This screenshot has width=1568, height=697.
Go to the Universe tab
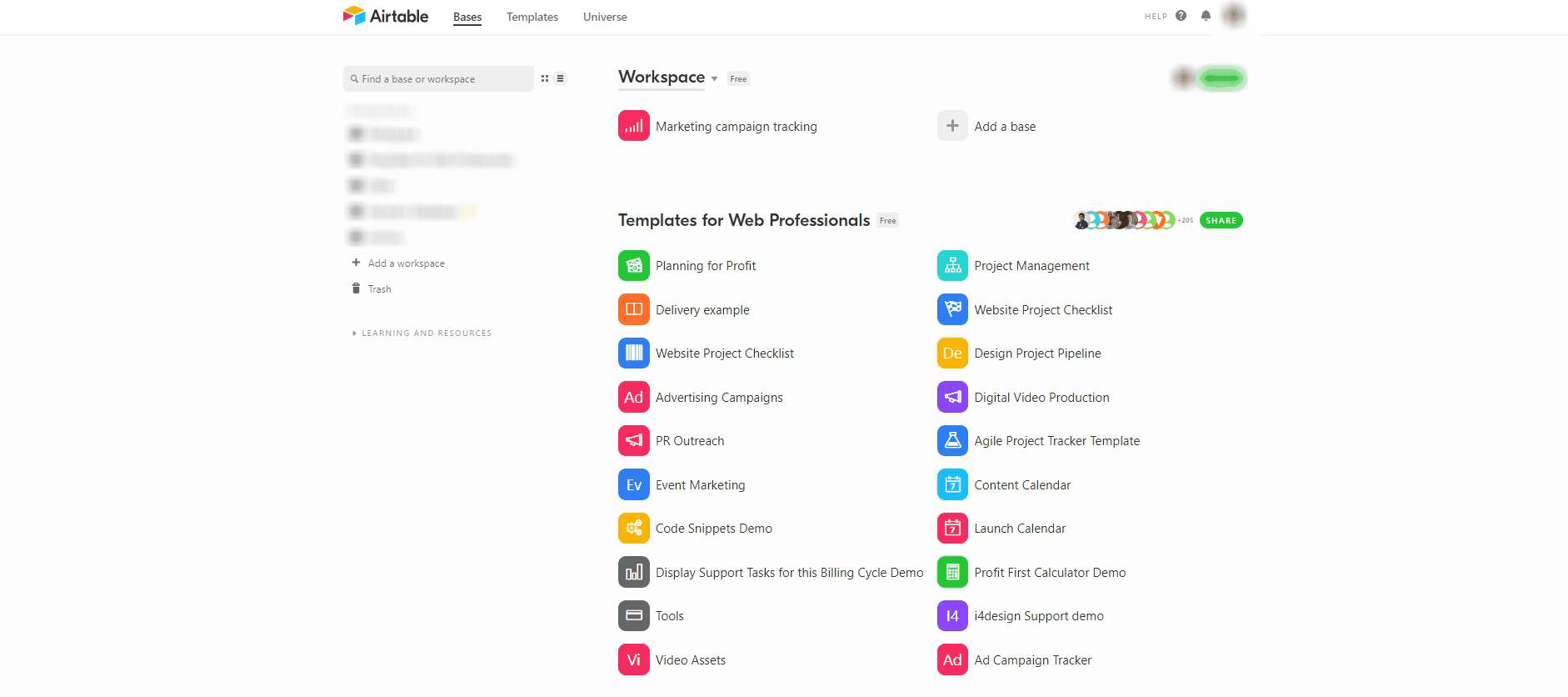coord(605,17)
